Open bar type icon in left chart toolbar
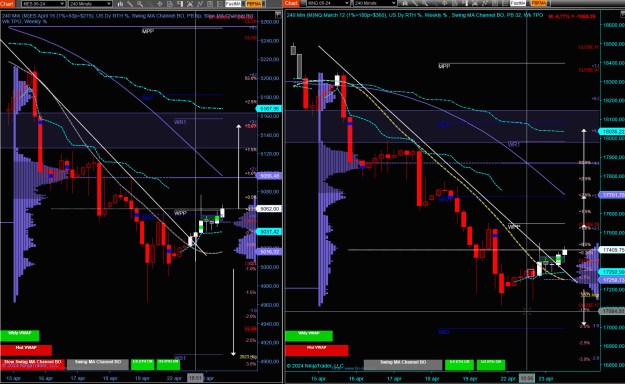The image size is (625, 384). [120, 4]
